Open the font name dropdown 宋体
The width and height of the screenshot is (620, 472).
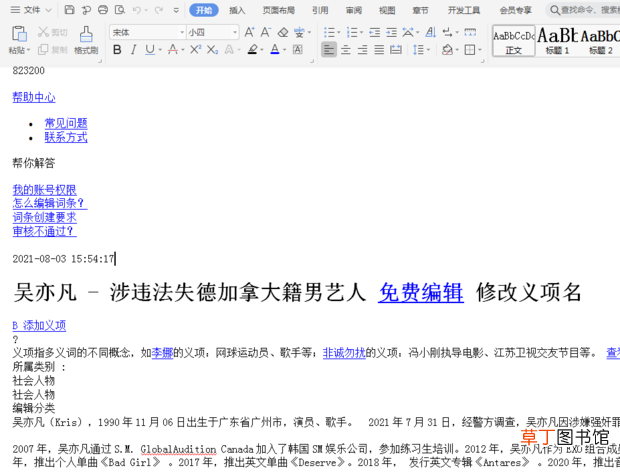[x=182, y=32]
